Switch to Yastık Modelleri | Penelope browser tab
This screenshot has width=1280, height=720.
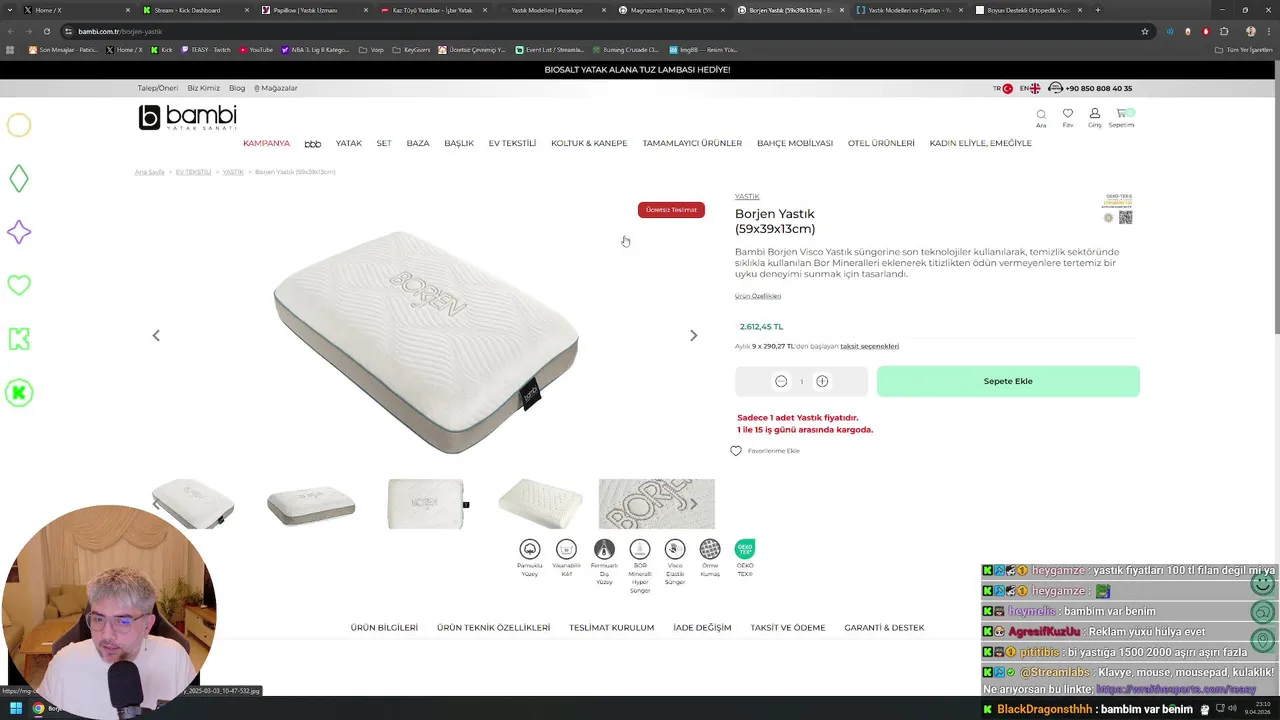[550, 10]
